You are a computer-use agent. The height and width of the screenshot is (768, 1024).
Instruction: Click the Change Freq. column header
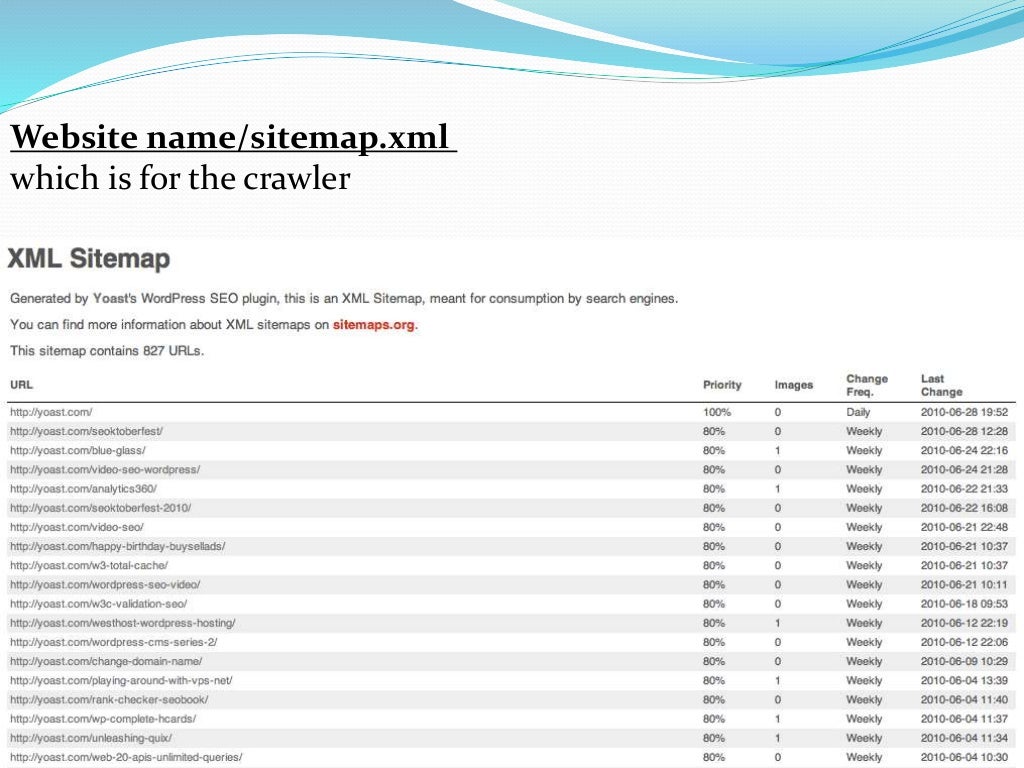(867, 385)
